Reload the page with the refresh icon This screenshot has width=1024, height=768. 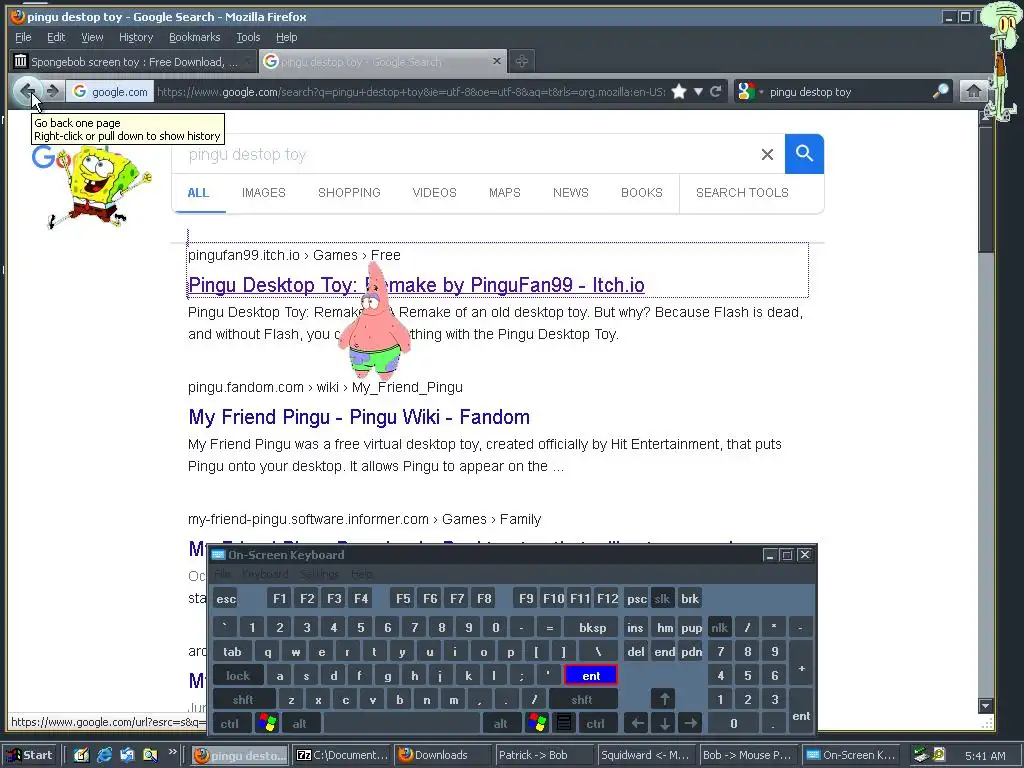click(716, 91)
